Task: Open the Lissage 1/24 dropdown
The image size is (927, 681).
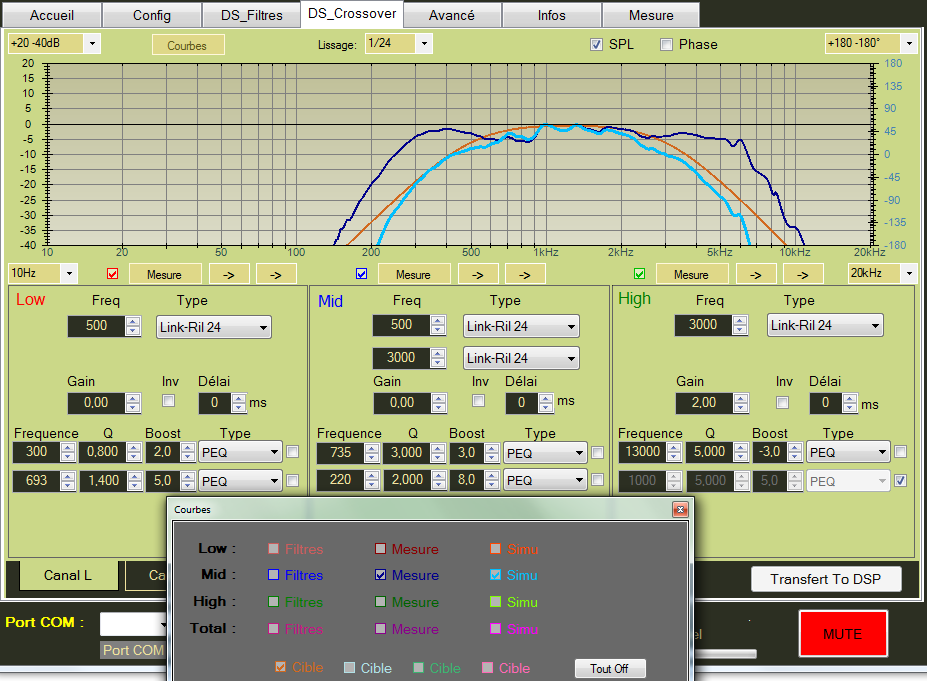Action: tap(424, 44)
